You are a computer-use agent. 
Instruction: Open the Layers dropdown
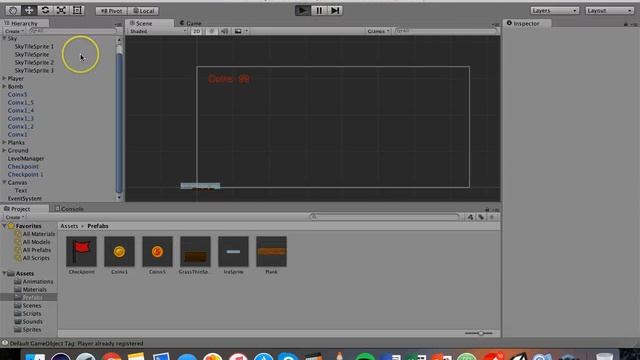coord(554,11)
